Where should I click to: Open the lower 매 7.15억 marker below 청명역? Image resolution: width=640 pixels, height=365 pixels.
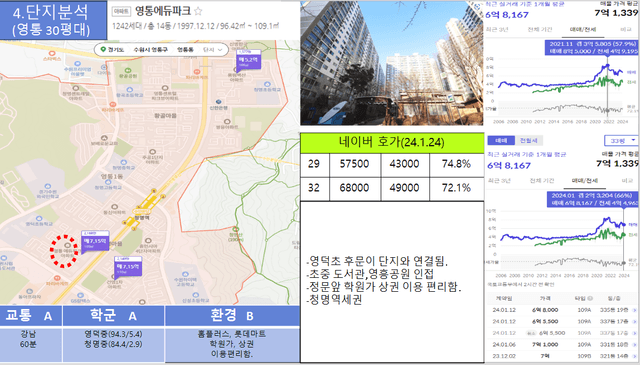(128, 267)
